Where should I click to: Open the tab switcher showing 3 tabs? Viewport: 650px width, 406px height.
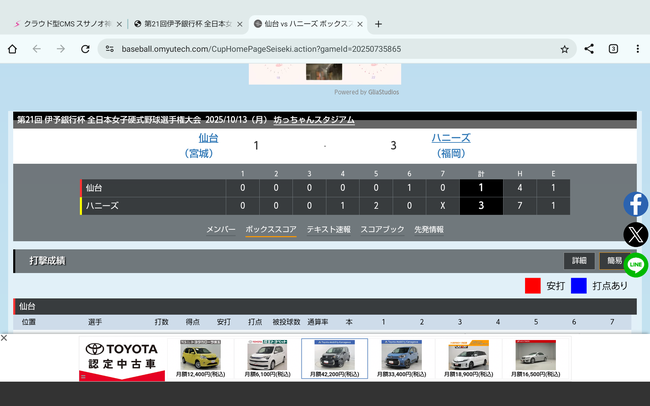point(613,48)
